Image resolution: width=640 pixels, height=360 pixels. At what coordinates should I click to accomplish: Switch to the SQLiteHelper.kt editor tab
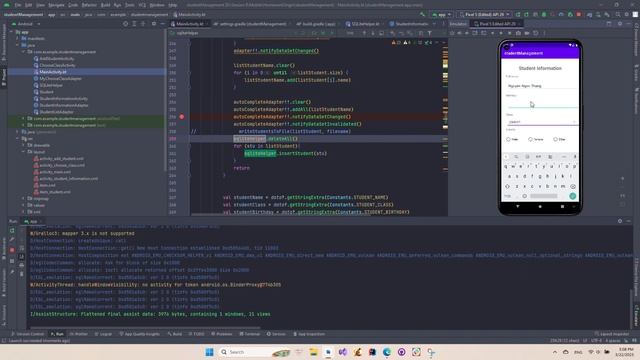click(365, 24)
